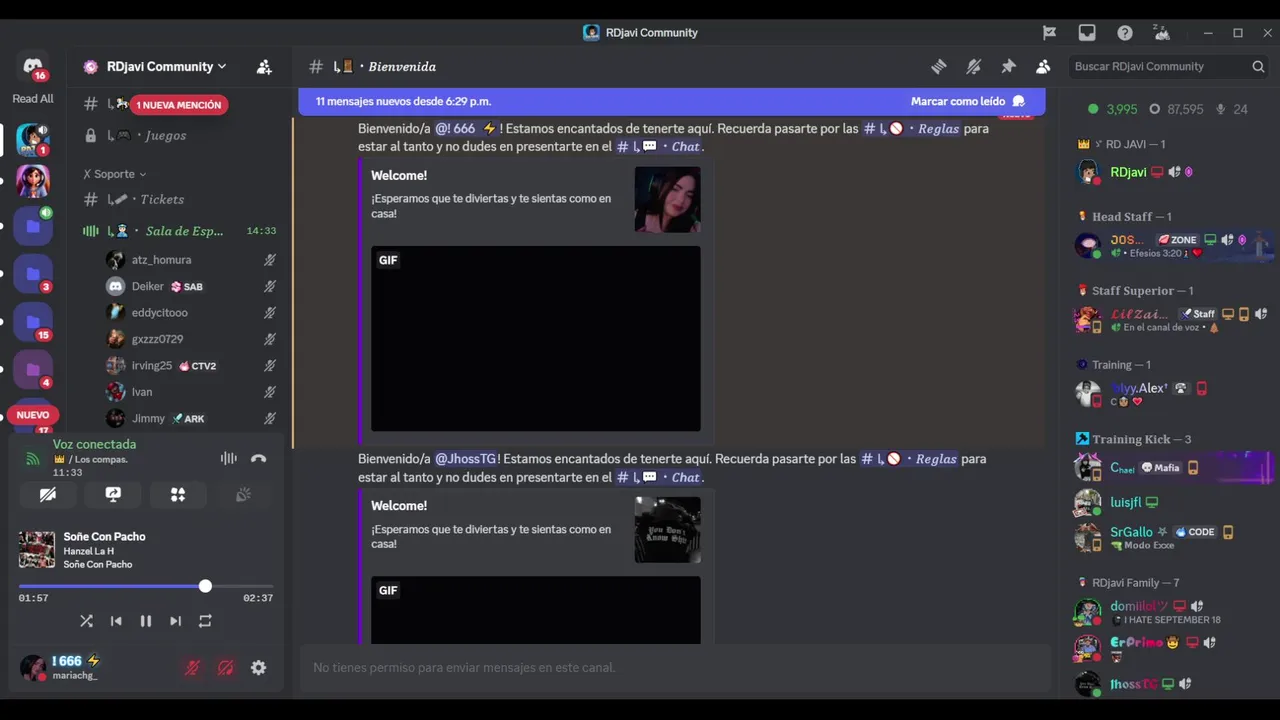This screenshot has width=1280, height=720.
Task: Open the mariachg_ user profile avatar
Action: tap(33, 668)
